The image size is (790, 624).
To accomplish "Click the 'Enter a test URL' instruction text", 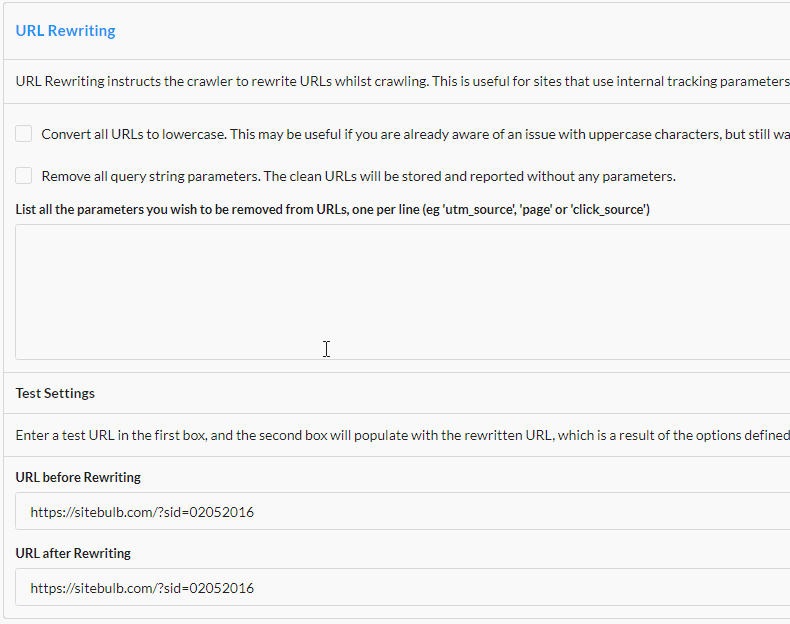I will click(x=403, y=435).
